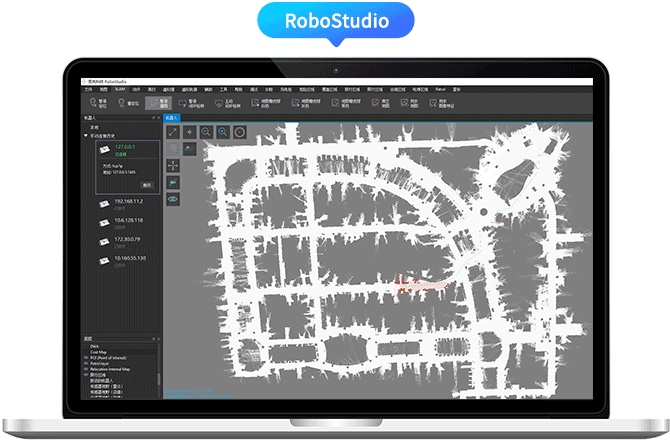Screen dimensions: 670x440
Task: Click the zoom in magnifier icon
Action: pyautogui.click(x=223, y=131)
